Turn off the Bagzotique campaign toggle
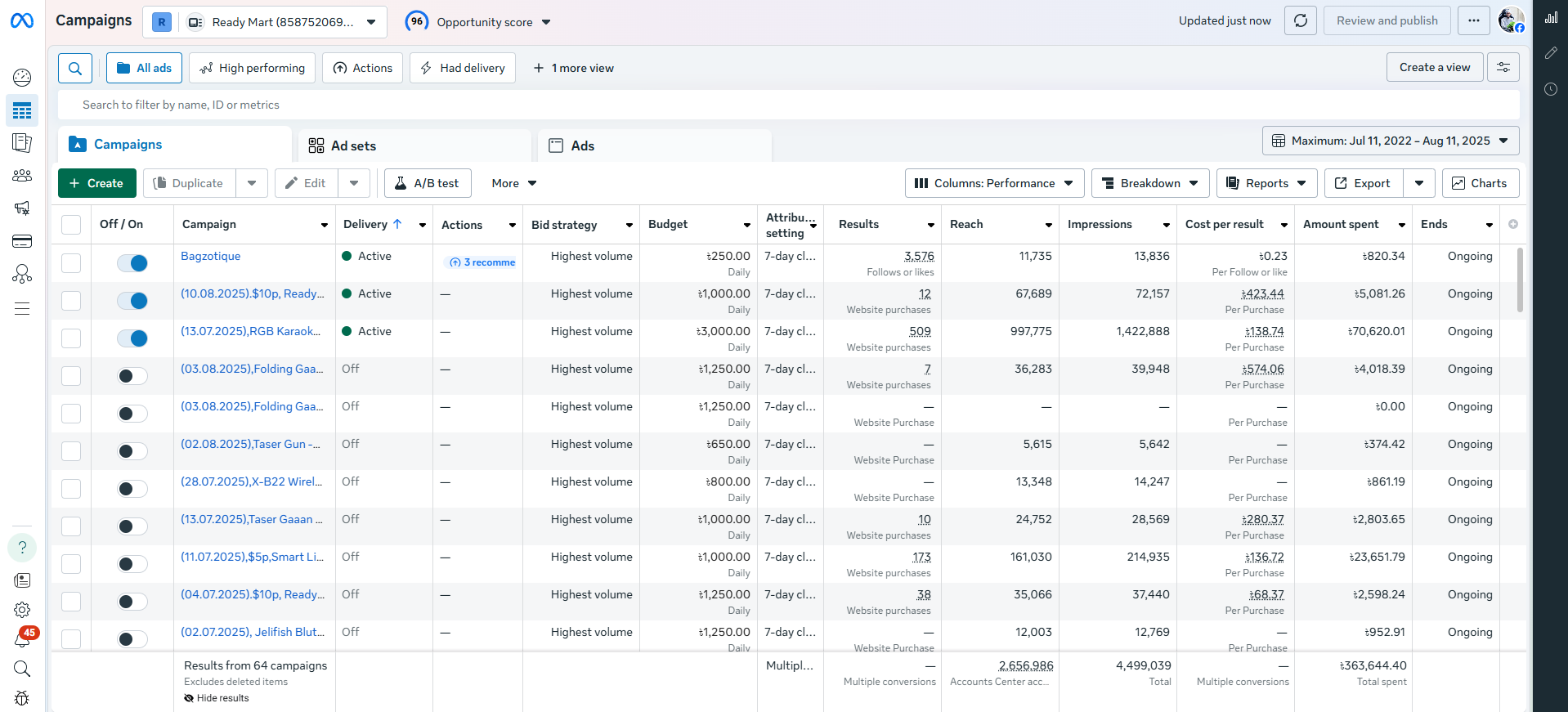Image resolution: width=1568 pixels, height=712 pixels. 132,263
